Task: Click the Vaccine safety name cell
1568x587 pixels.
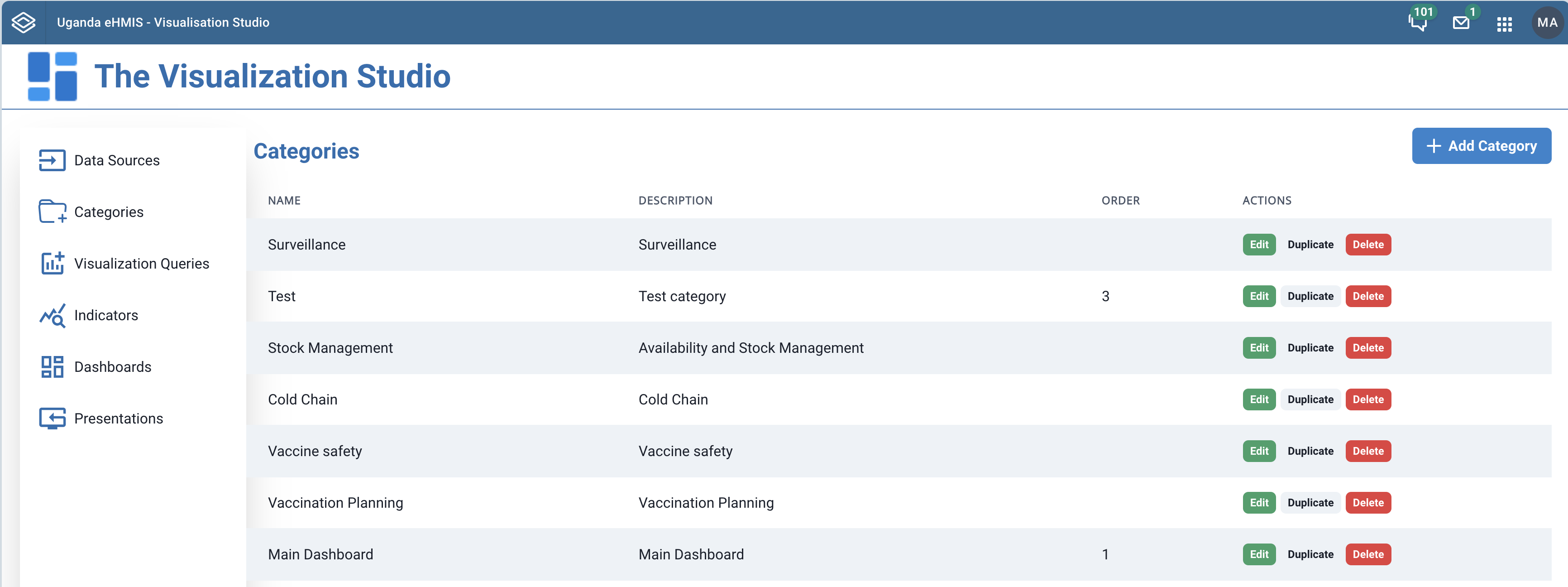Action: tap(315, 451)
